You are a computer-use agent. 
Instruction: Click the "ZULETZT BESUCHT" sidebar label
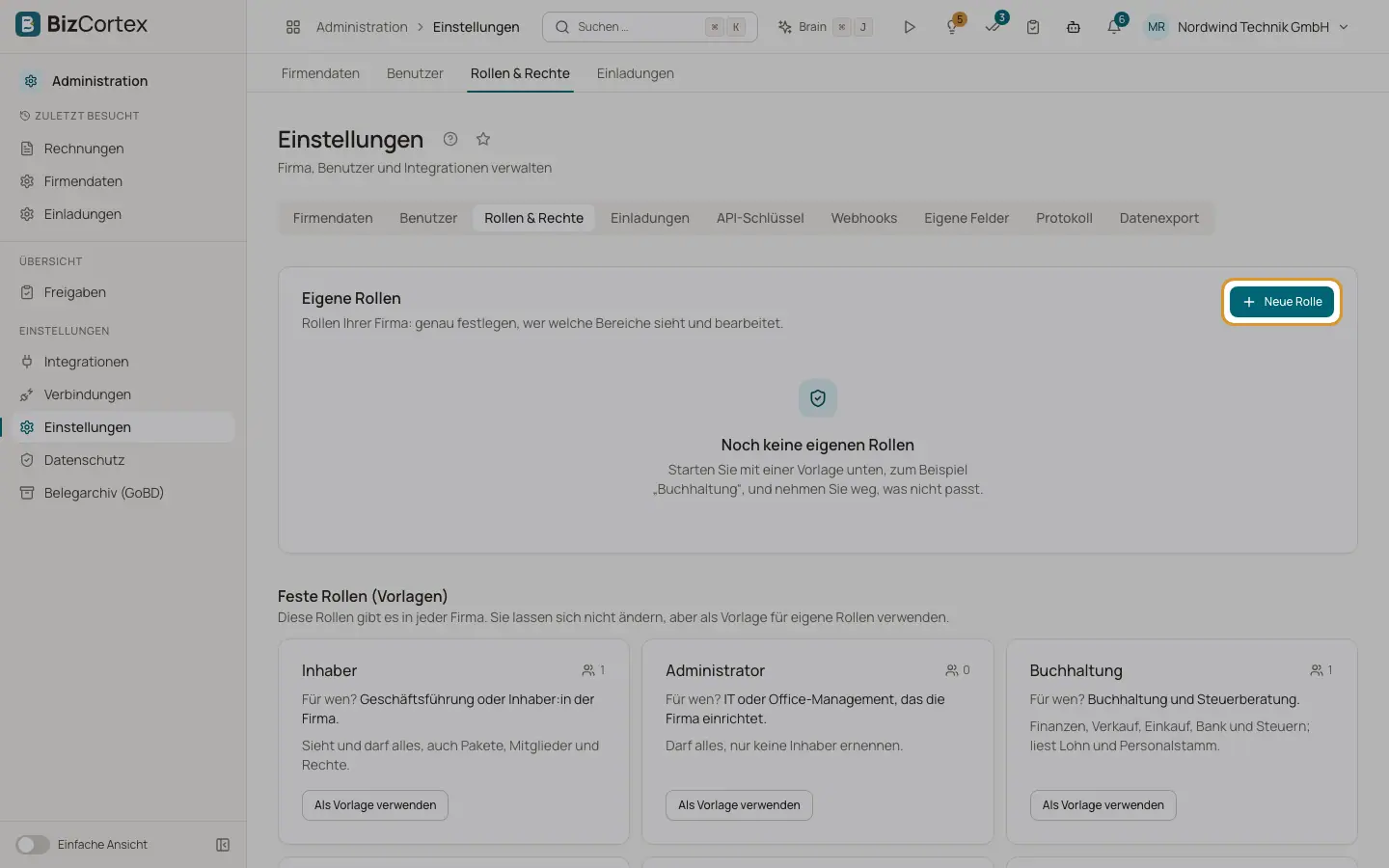pos(87,116)
